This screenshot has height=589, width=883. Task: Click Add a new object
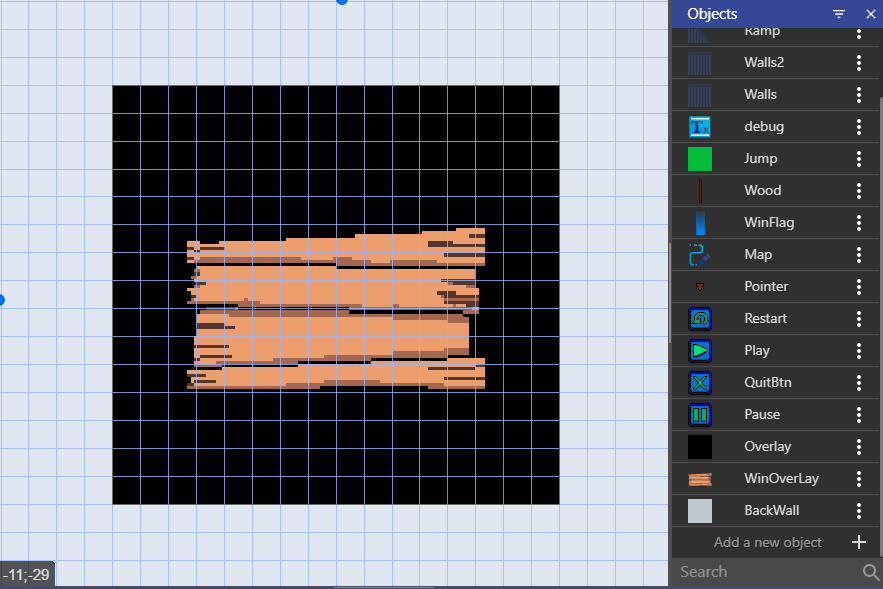tap(768, 542)
